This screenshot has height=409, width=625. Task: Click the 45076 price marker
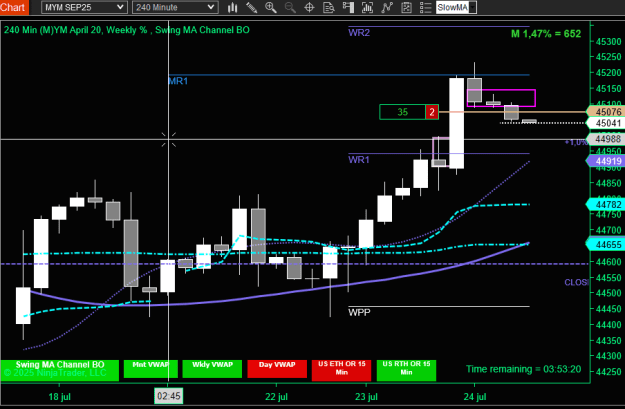[606, 112]
